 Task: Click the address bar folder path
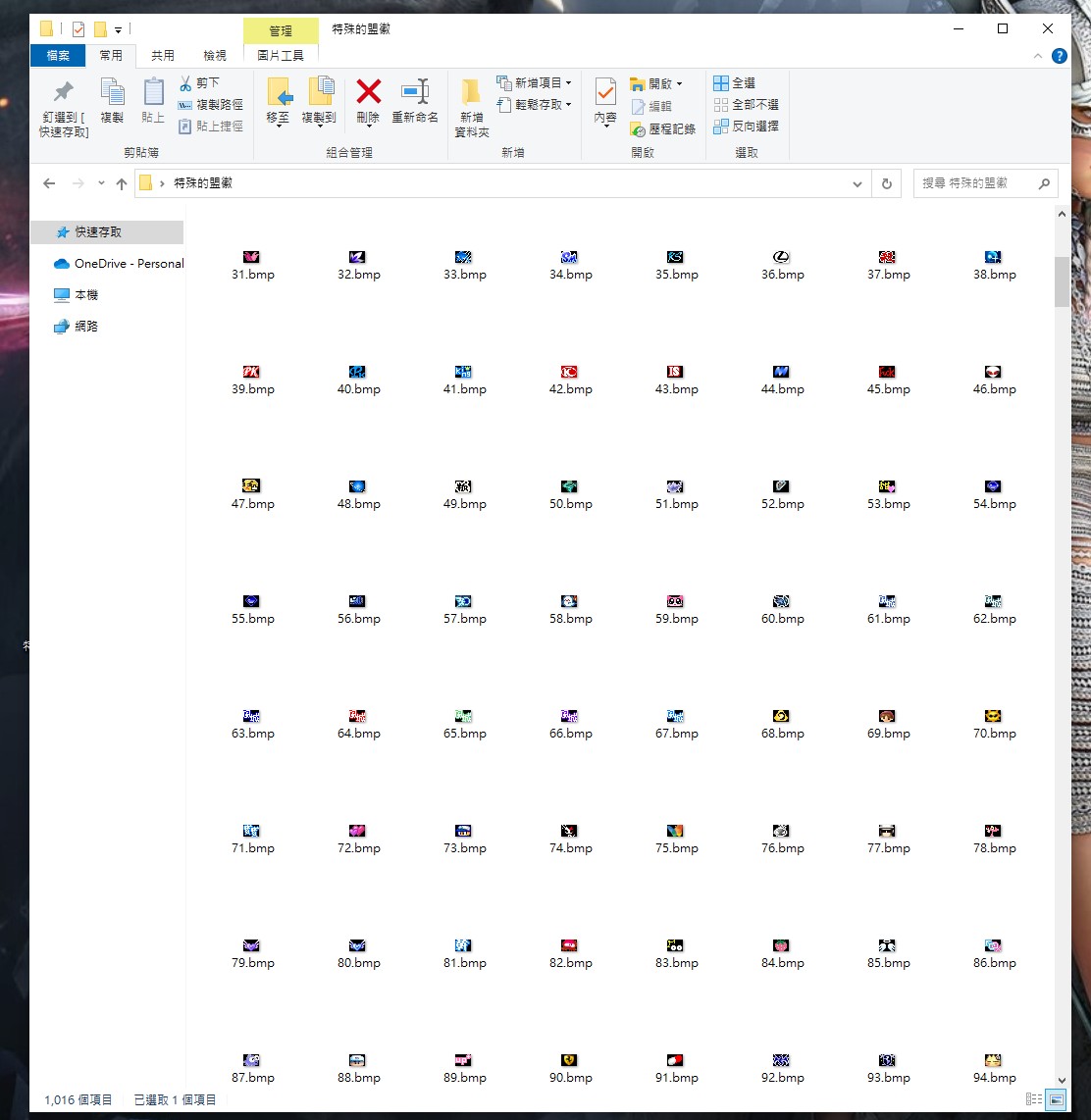coord(203,183)
